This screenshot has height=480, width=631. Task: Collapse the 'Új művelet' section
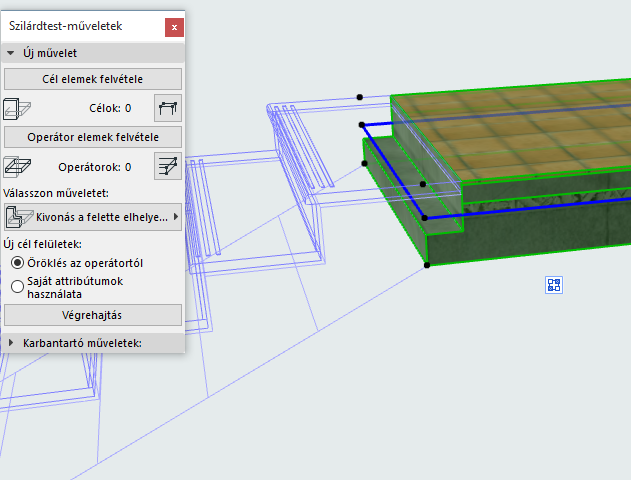click(11, 53)
